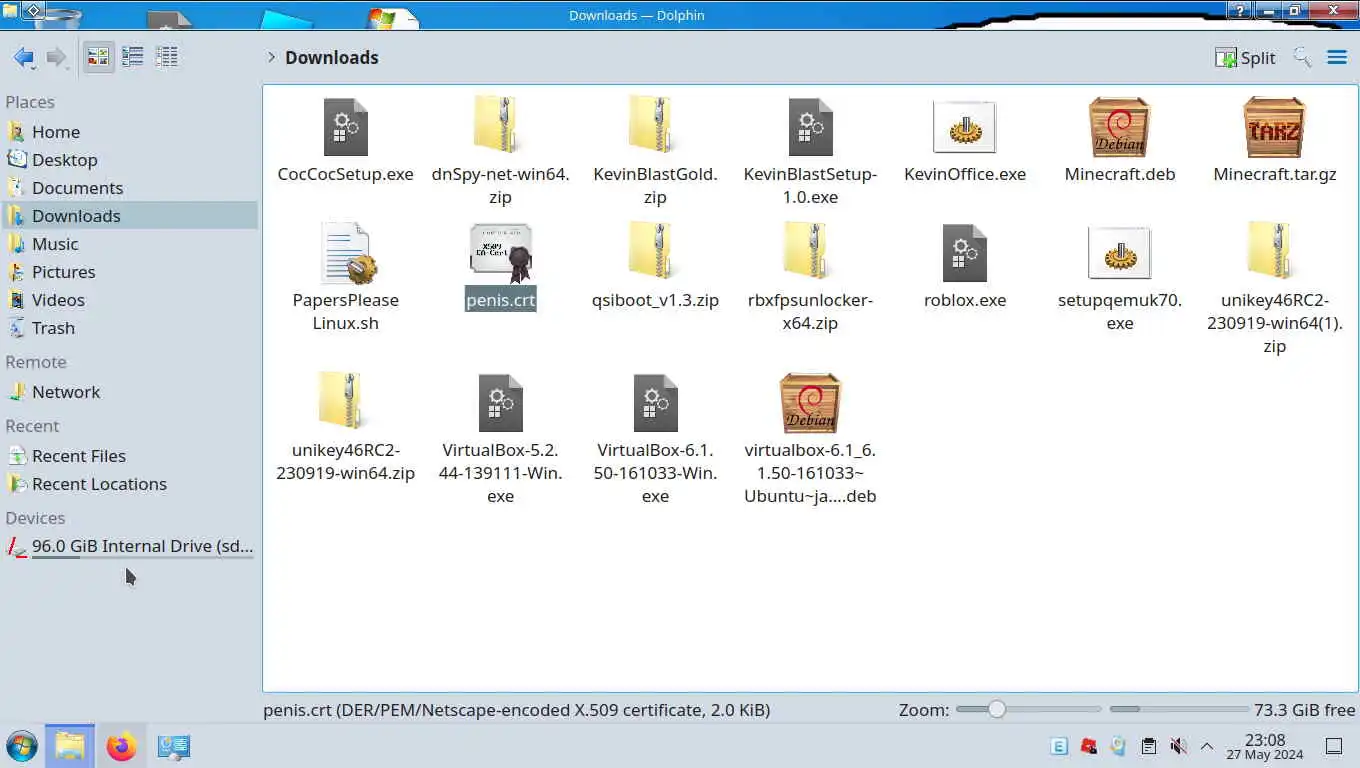Image resolution: width=1360 pixels, height=768 pixels.
Task: Click the title bar help question-mark button
Action: coord(1240,11)
